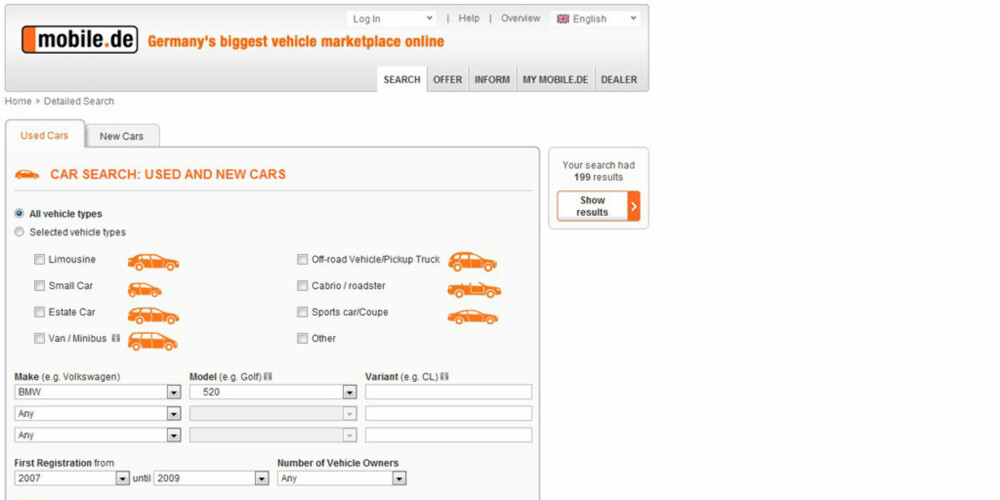Click the Small Car icon
This screenshot has width=1000, height=500.
click(x=144, y=290)
